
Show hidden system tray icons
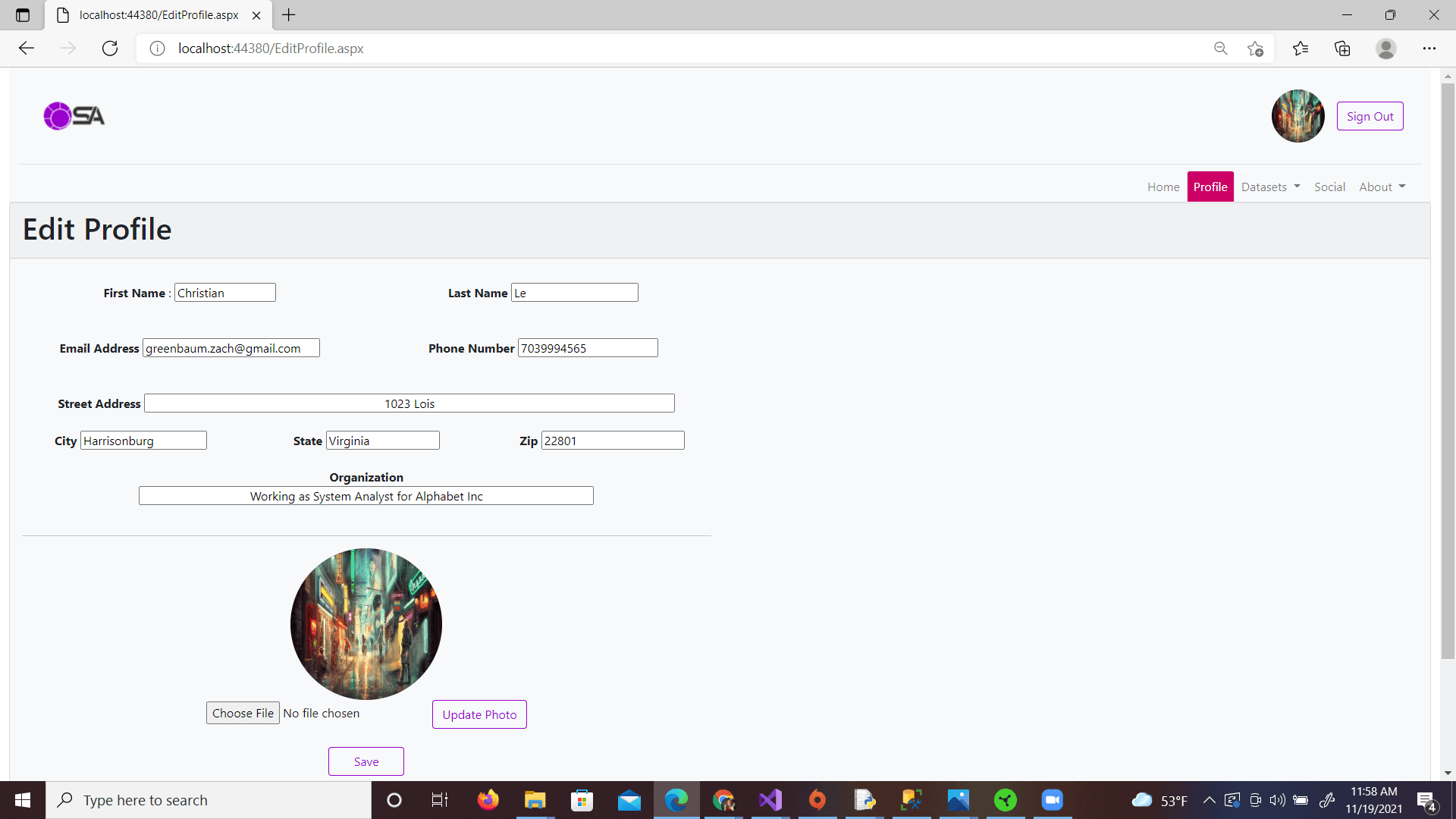click(1210, 799)
